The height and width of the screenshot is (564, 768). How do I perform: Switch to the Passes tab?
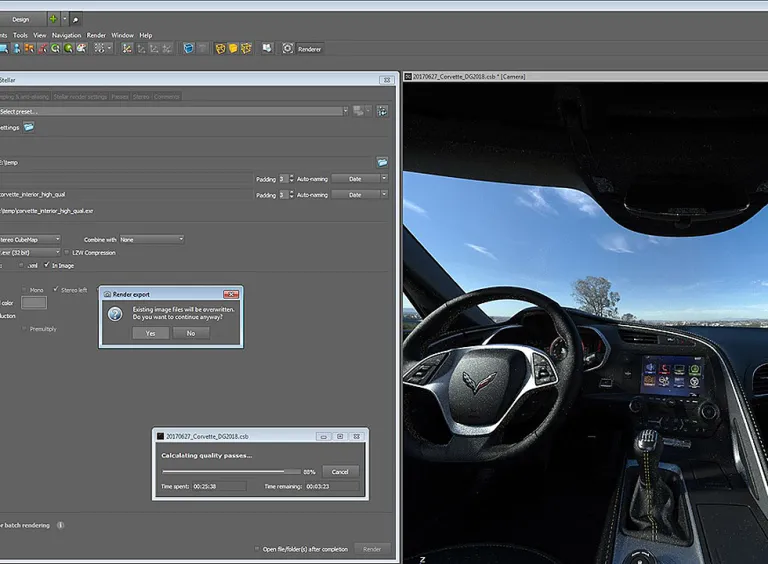[120, 96]
